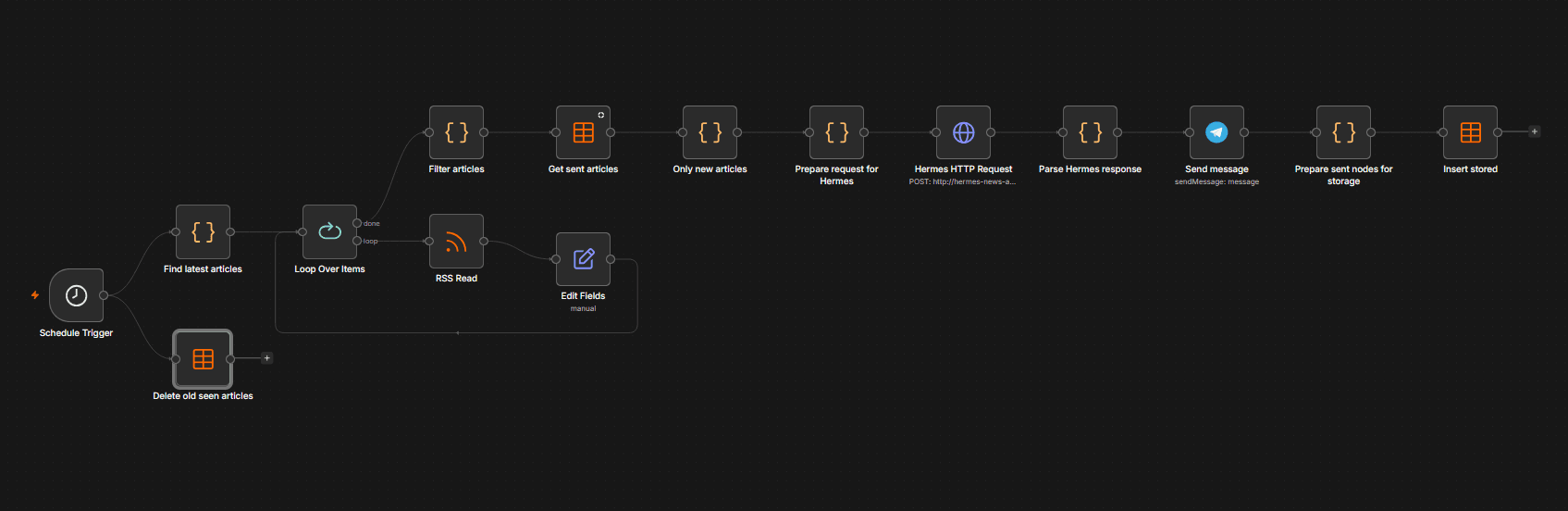Select the Hermes HTTP Request globe node
The width and height of the screenshot is (1568, 511).
[x=963, y=132]
